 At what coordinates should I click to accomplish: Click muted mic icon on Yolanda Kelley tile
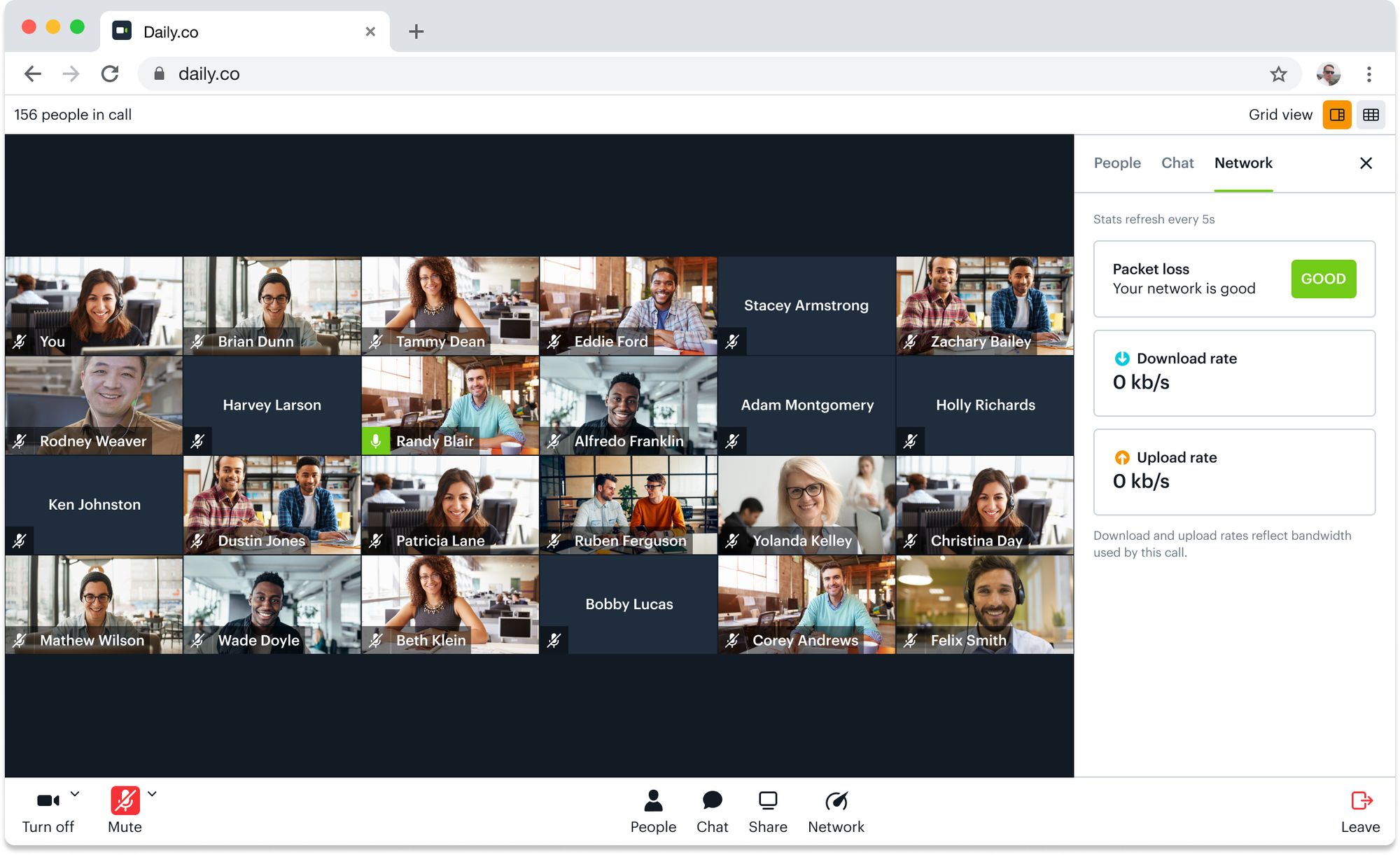click(732, 541)
